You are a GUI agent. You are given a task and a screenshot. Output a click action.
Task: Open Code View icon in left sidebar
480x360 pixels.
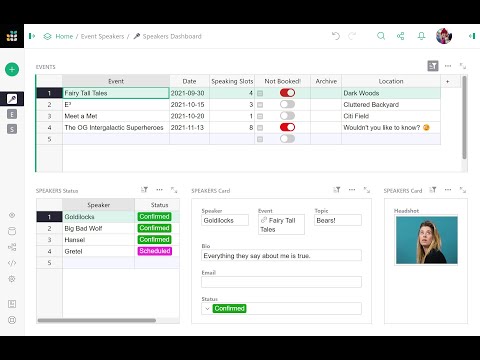click(x=12, y=263)
